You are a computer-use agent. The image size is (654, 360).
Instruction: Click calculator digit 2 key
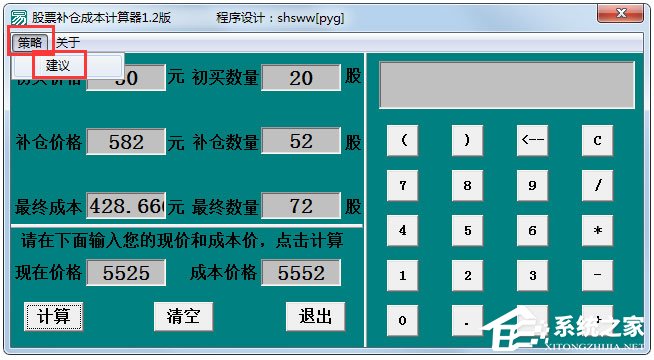467,275
